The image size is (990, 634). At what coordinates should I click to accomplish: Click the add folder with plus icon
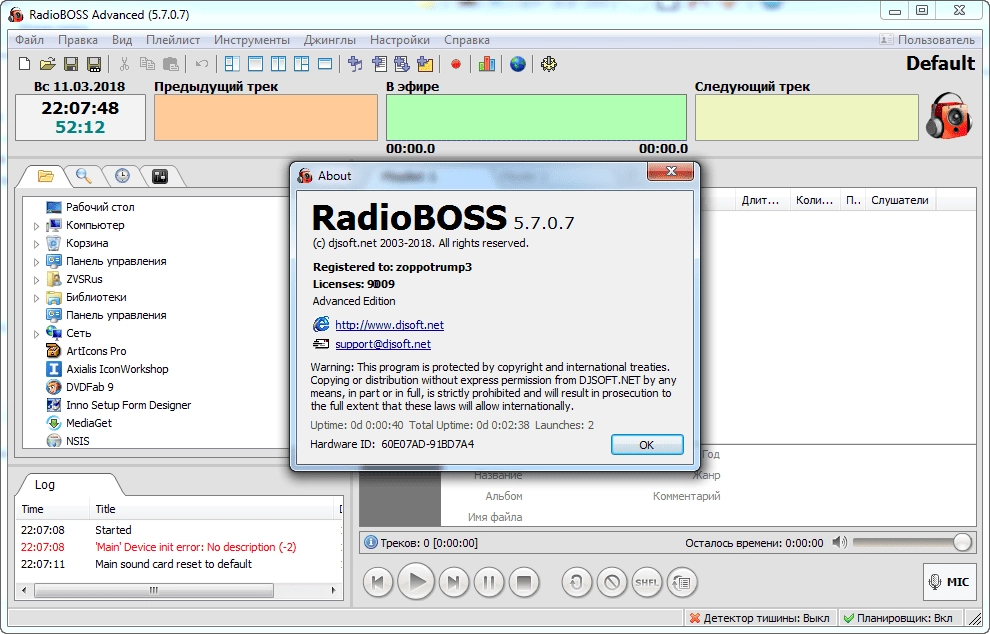[x=425, y=64]
